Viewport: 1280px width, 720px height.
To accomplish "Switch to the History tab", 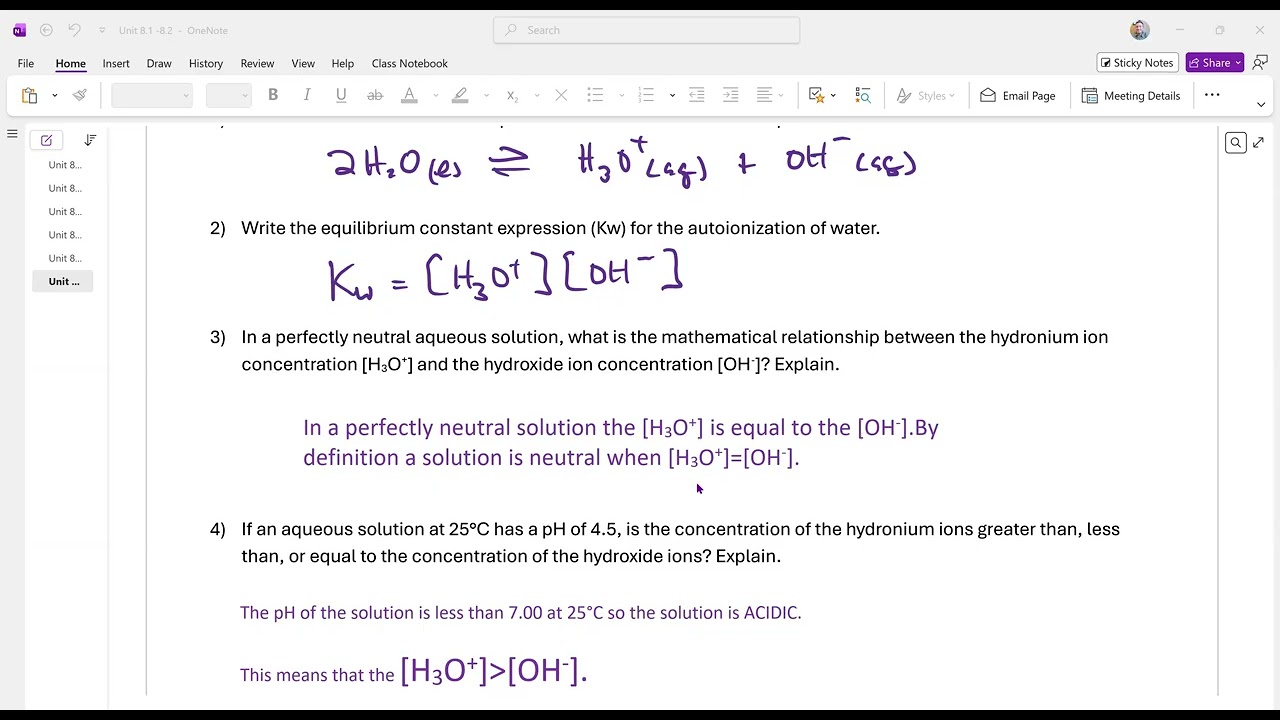I will tap(206, 63).
